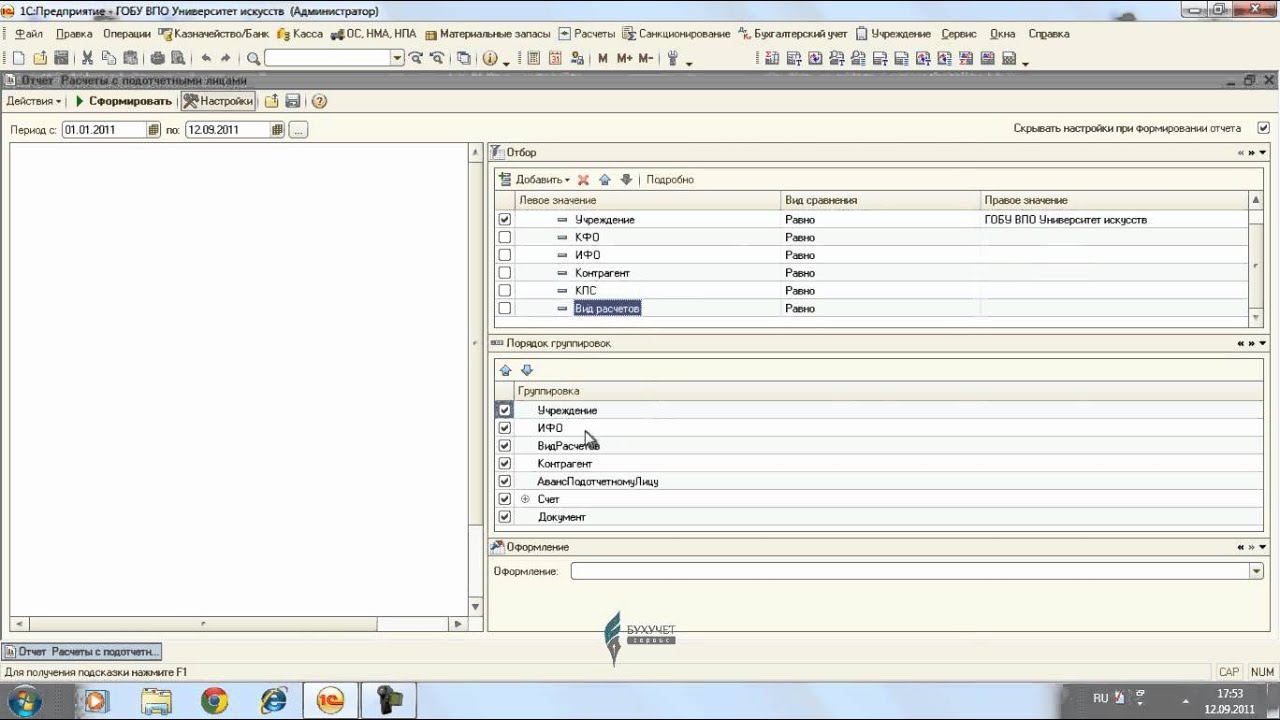Click the Сформировать button
Image resolution: width=1280 pixels, height=720 pixels.
click(x=124, y=101)
